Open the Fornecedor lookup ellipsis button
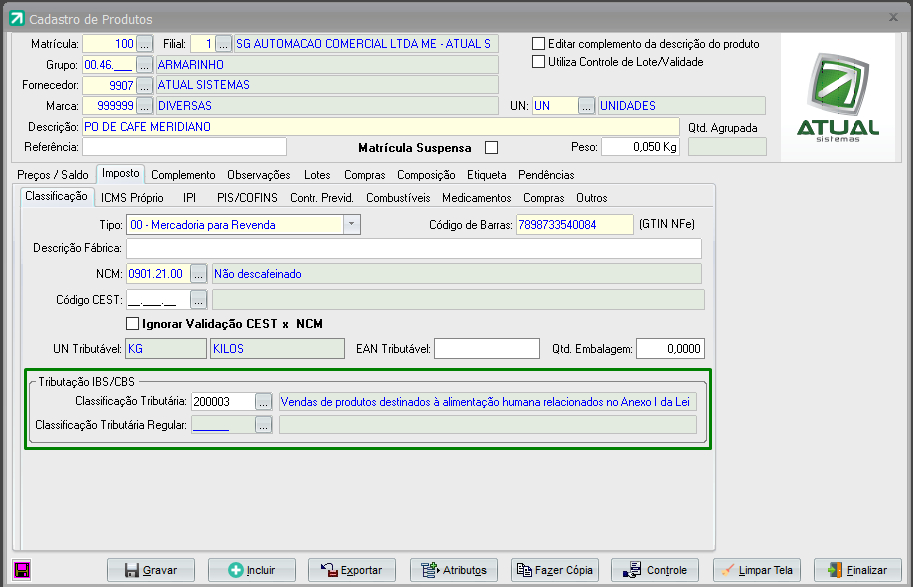This screenshot has width=913, height=587. tap(145, 86)
